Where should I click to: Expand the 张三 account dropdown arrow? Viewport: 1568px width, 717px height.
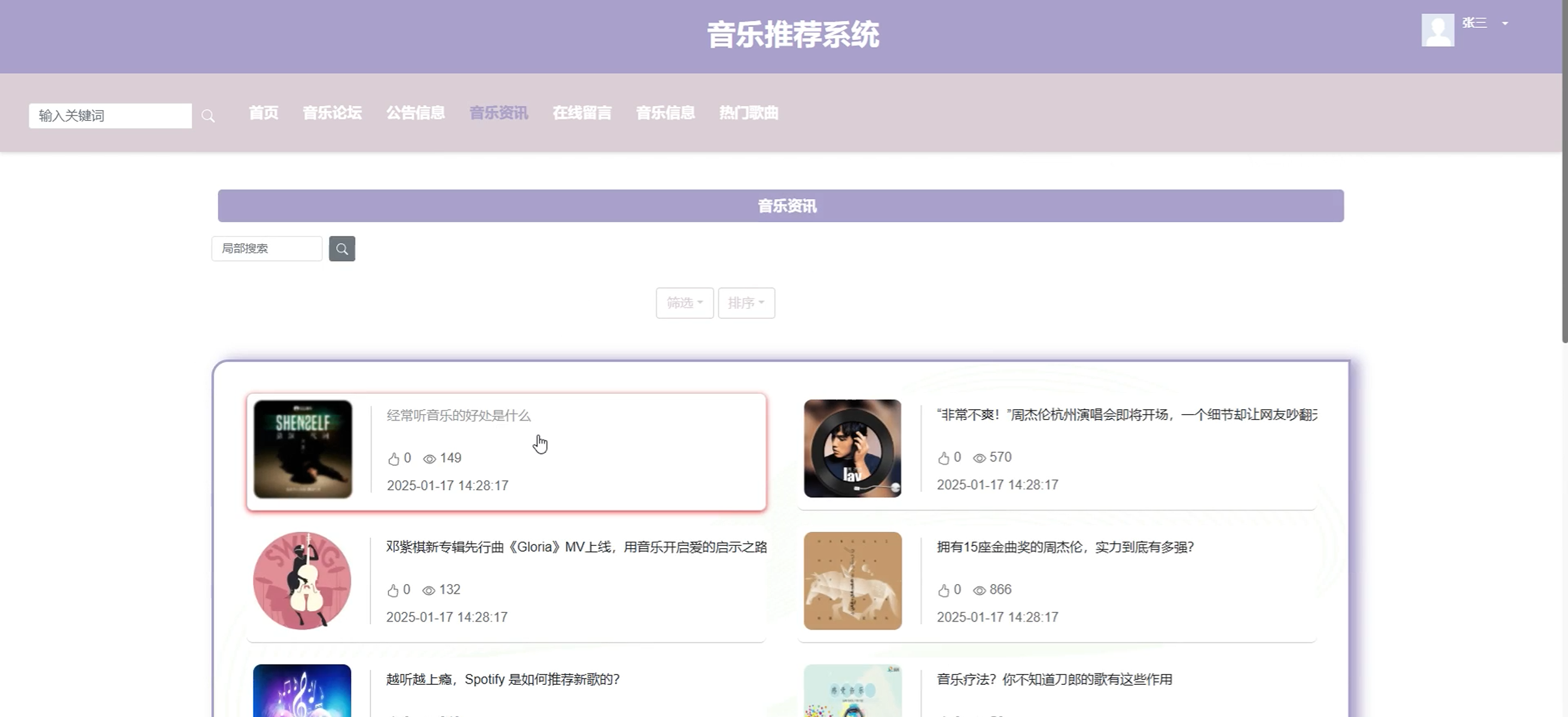(1505, 24)
